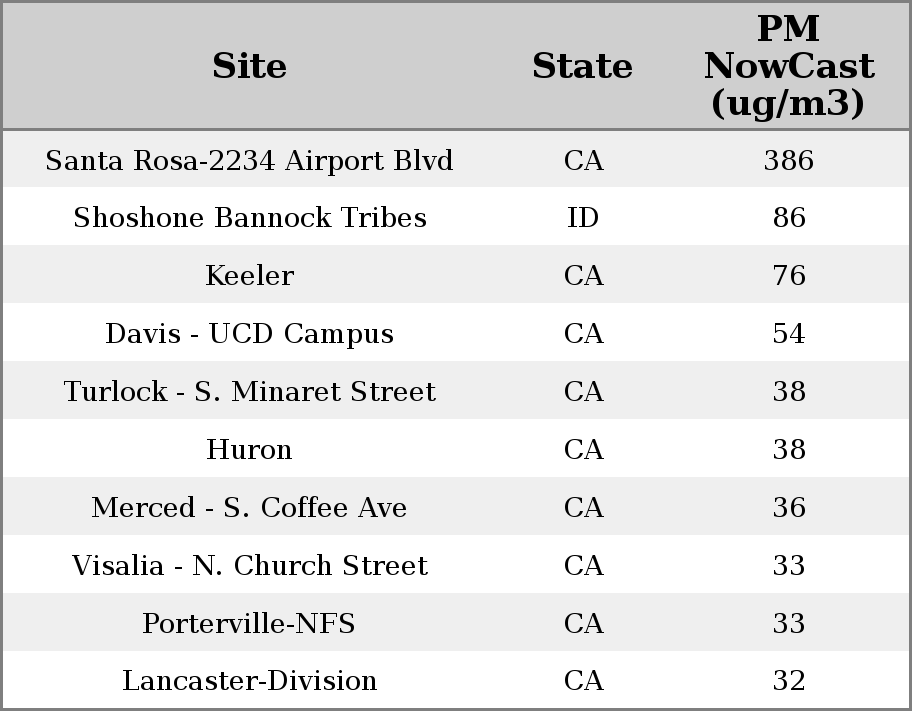Click the Porterville-NFS site name
Screen dimensions: 912x711
249,624
